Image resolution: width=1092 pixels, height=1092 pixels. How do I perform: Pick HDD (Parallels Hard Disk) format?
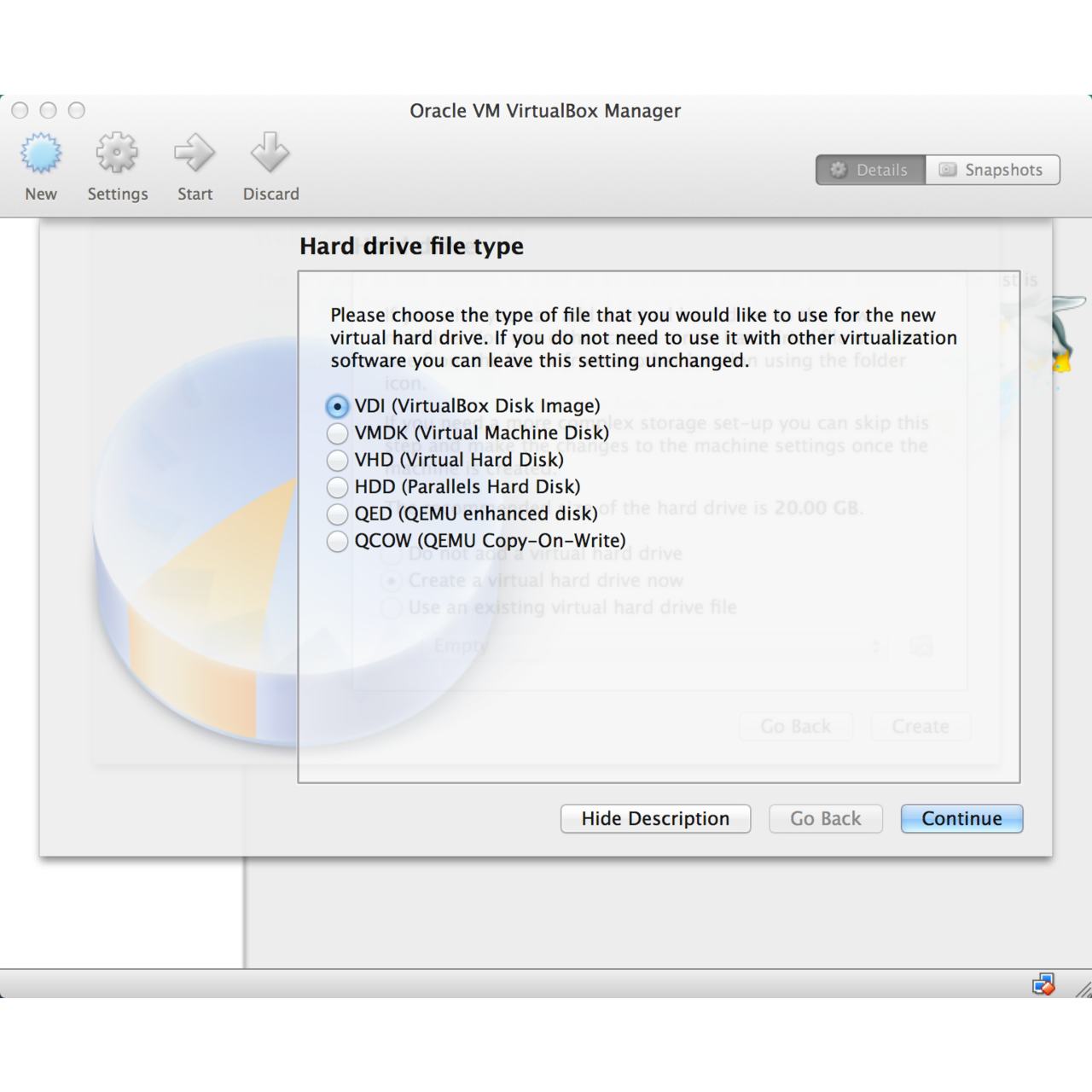point(337,487)
